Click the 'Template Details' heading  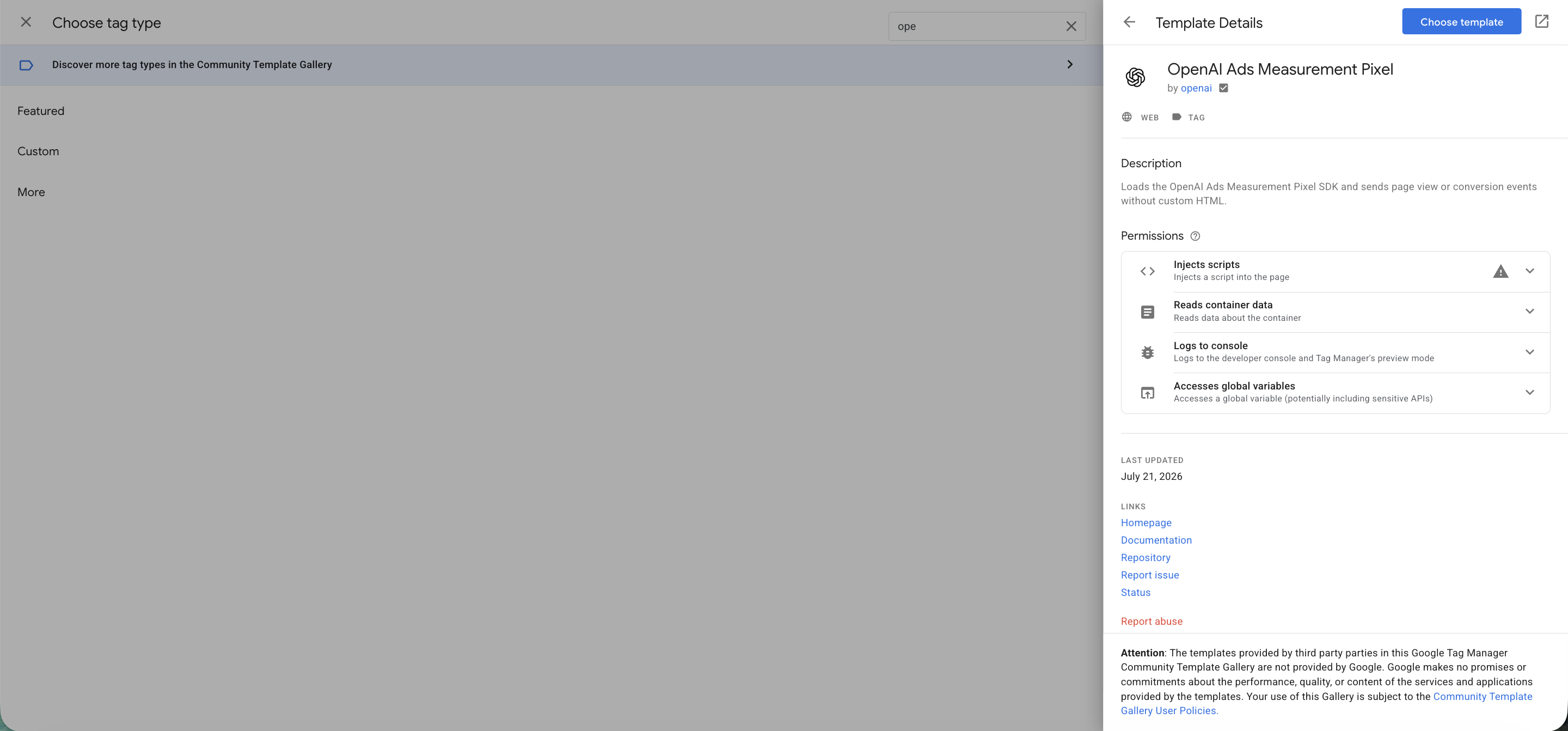[x=1209, y=22]
